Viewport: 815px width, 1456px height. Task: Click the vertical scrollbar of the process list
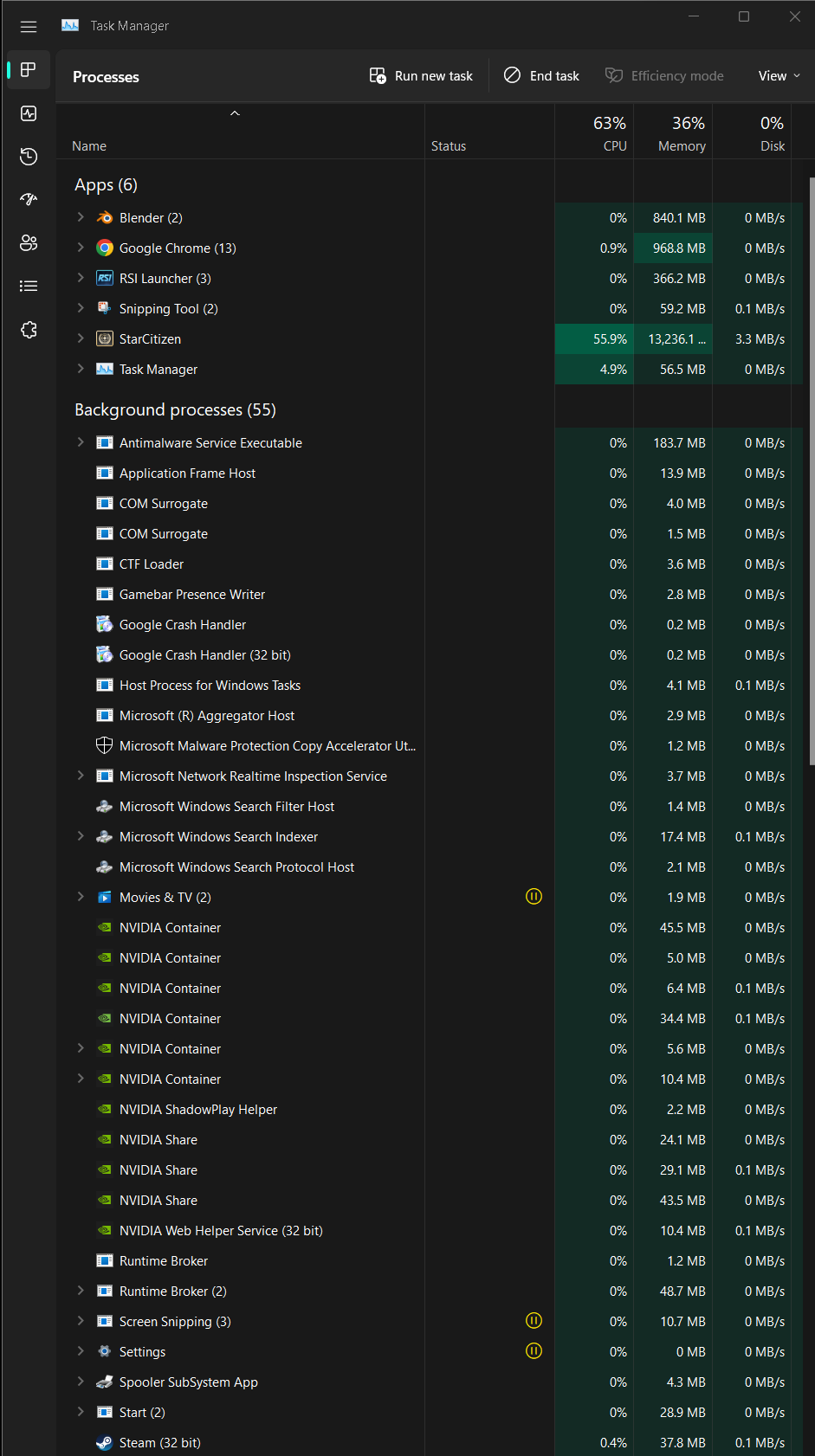click(812, 472)
